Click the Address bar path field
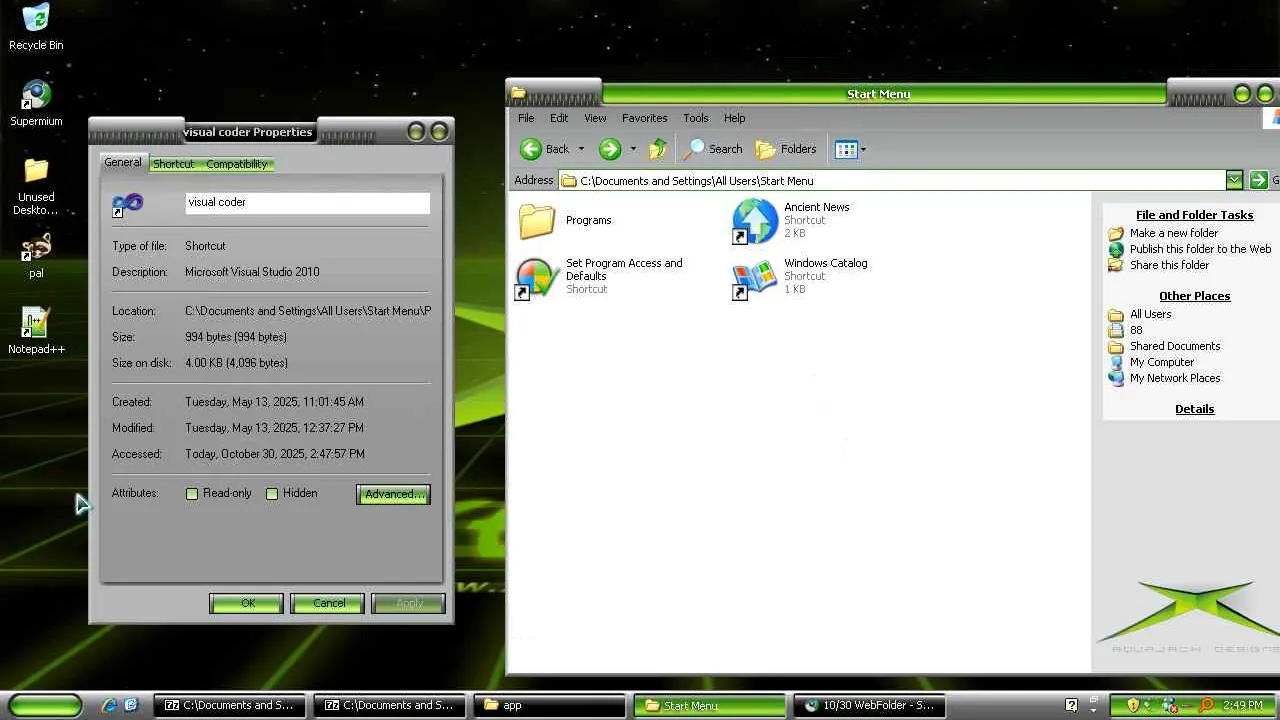Screen dimensions: 1280x720 893,180
